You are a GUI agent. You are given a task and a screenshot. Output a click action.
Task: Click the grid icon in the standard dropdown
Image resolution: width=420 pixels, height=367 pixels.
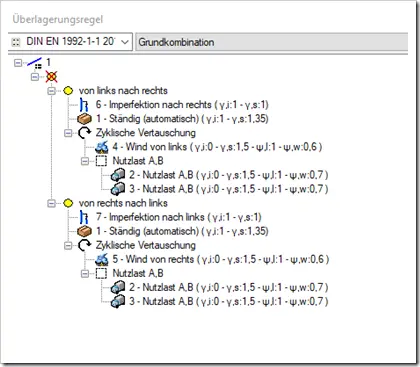pyautogui.click(x=16, y=42)
